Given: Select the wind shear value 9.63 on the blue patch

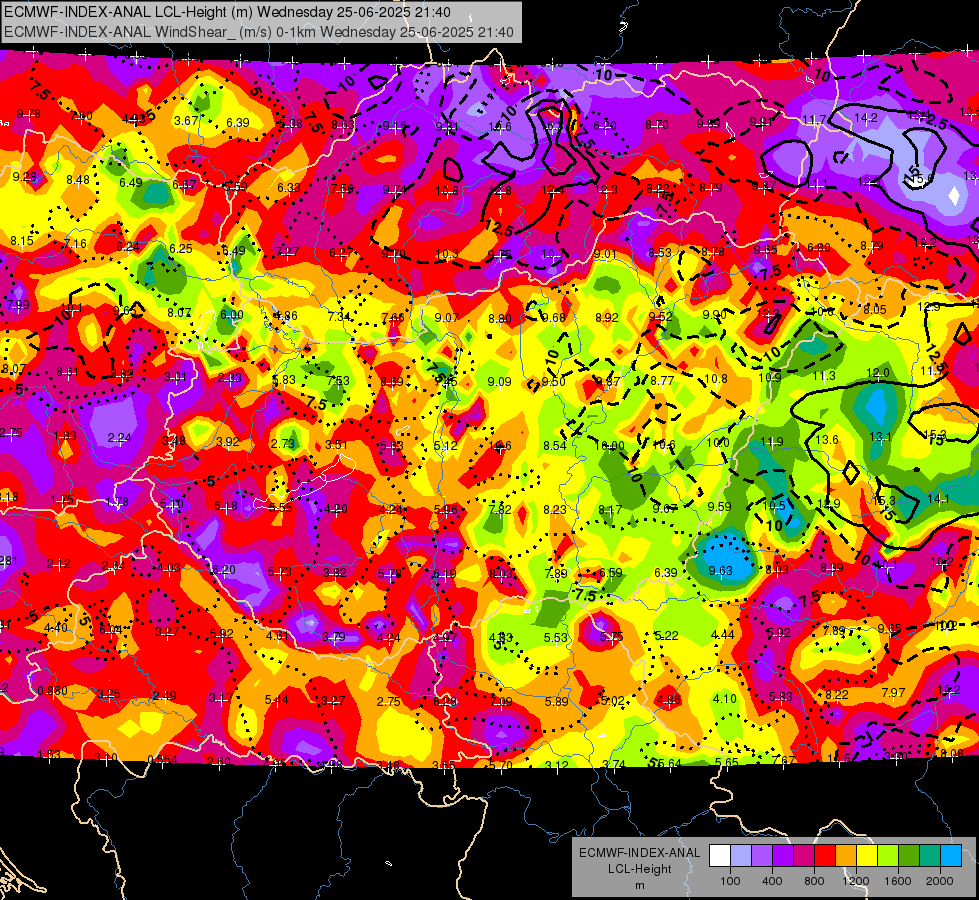Looking at the screenshot, I should pyautogui.click(x=720, y=570).
